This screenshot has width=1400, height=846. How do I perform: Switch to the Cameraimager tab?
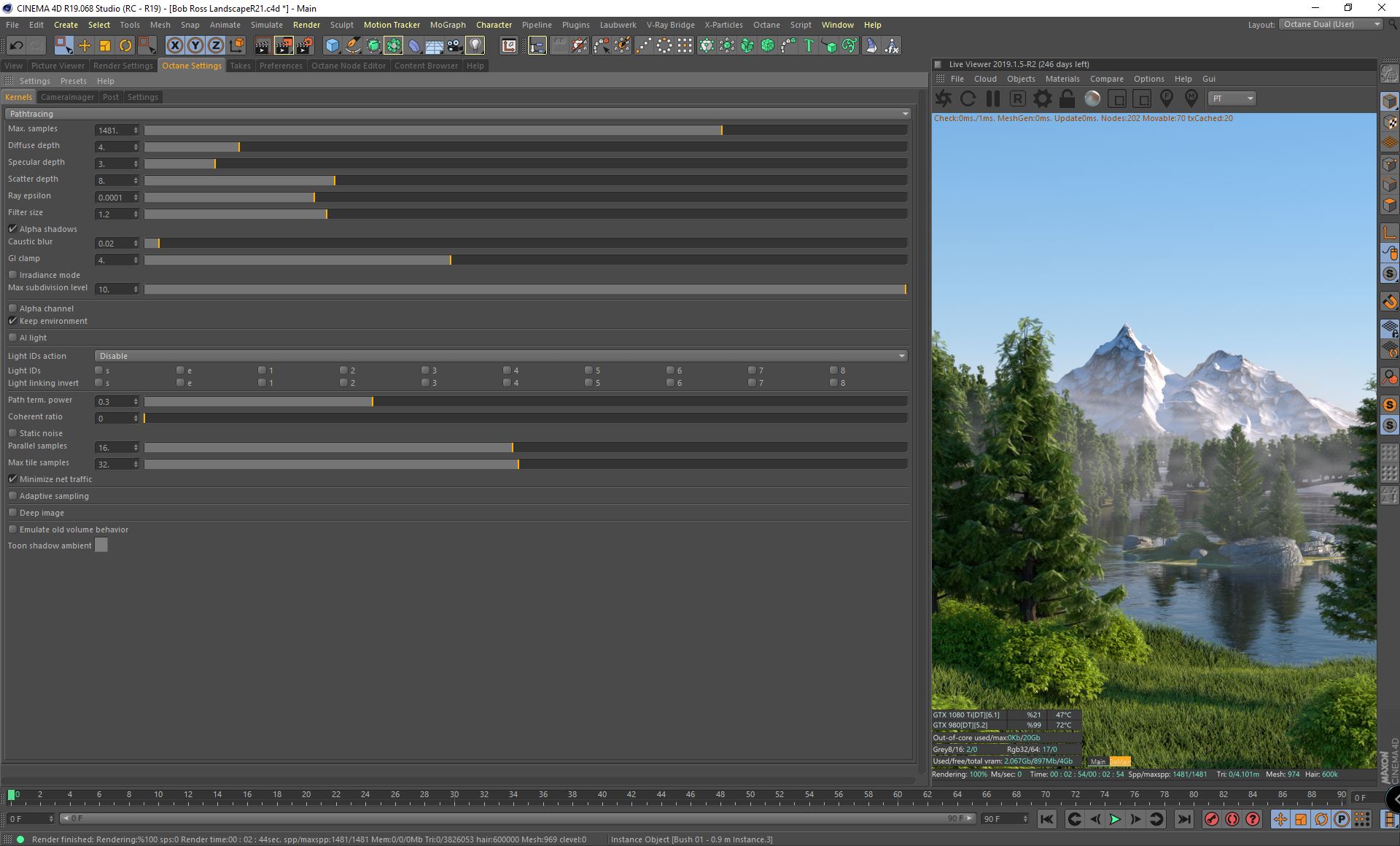67,97
